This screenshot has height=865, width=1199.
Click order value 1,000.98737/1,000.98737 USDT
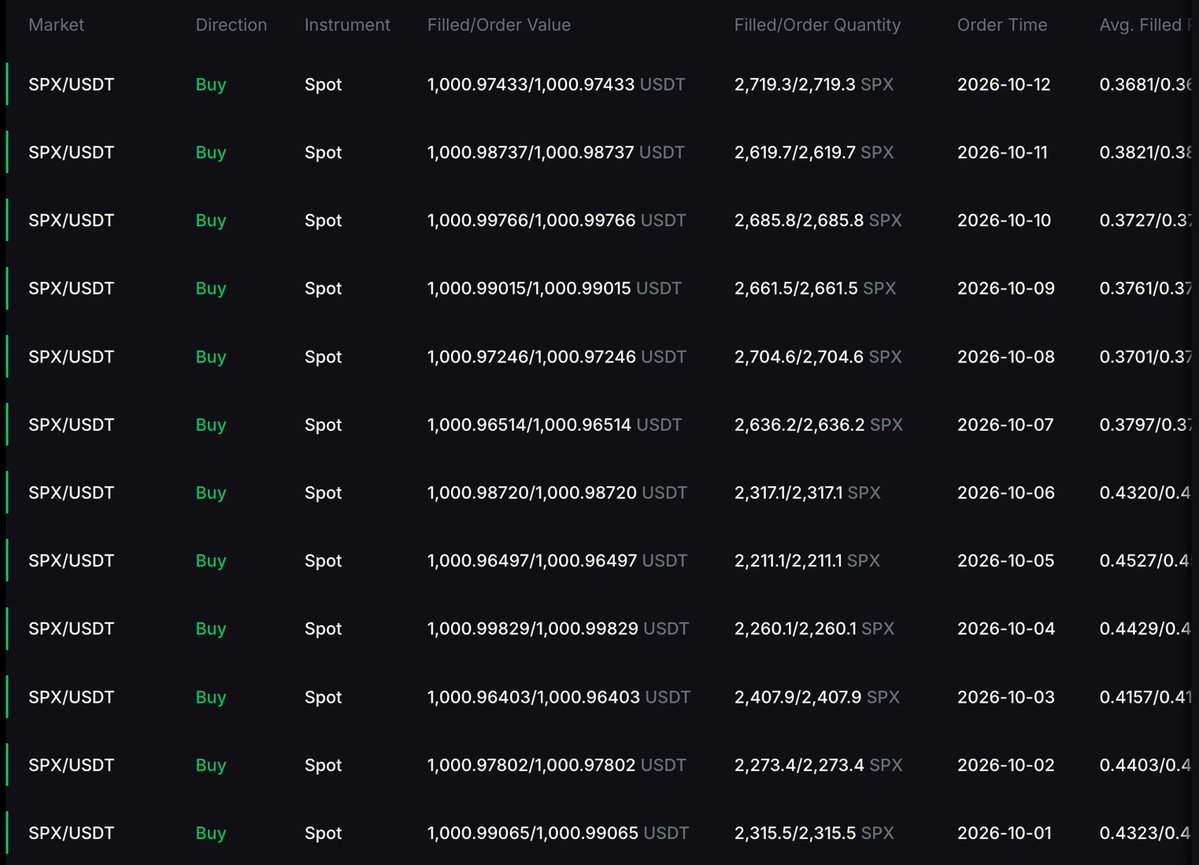click(556, 152)
